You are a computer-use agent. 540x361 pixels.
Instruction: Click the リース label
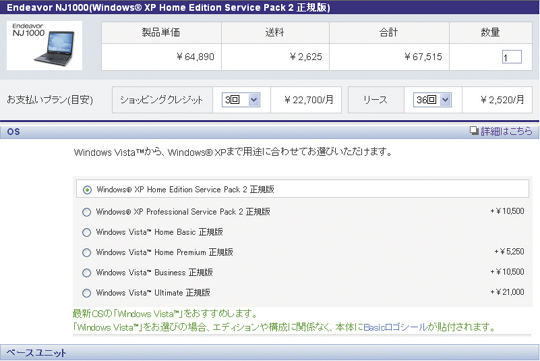tap(375, 100)
